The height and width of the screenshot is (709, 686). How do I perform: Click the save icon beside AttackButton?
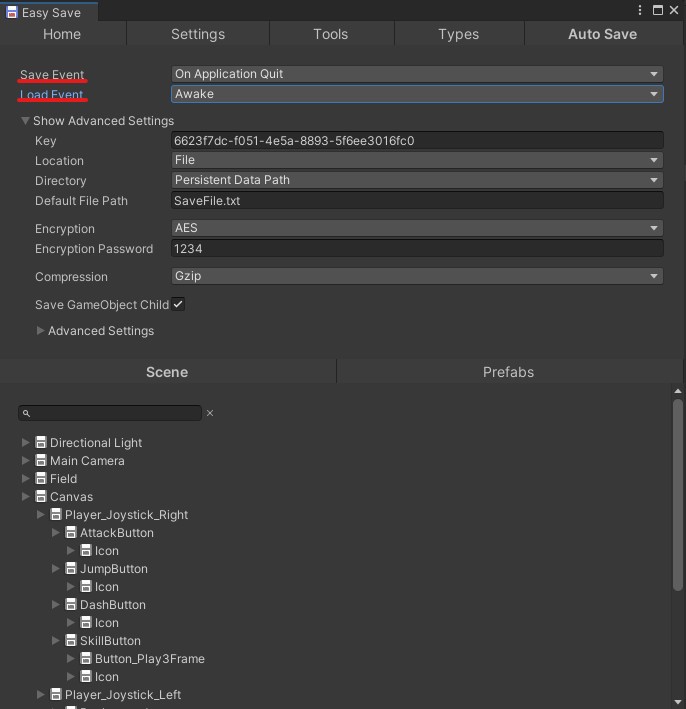tap(71, 532)
